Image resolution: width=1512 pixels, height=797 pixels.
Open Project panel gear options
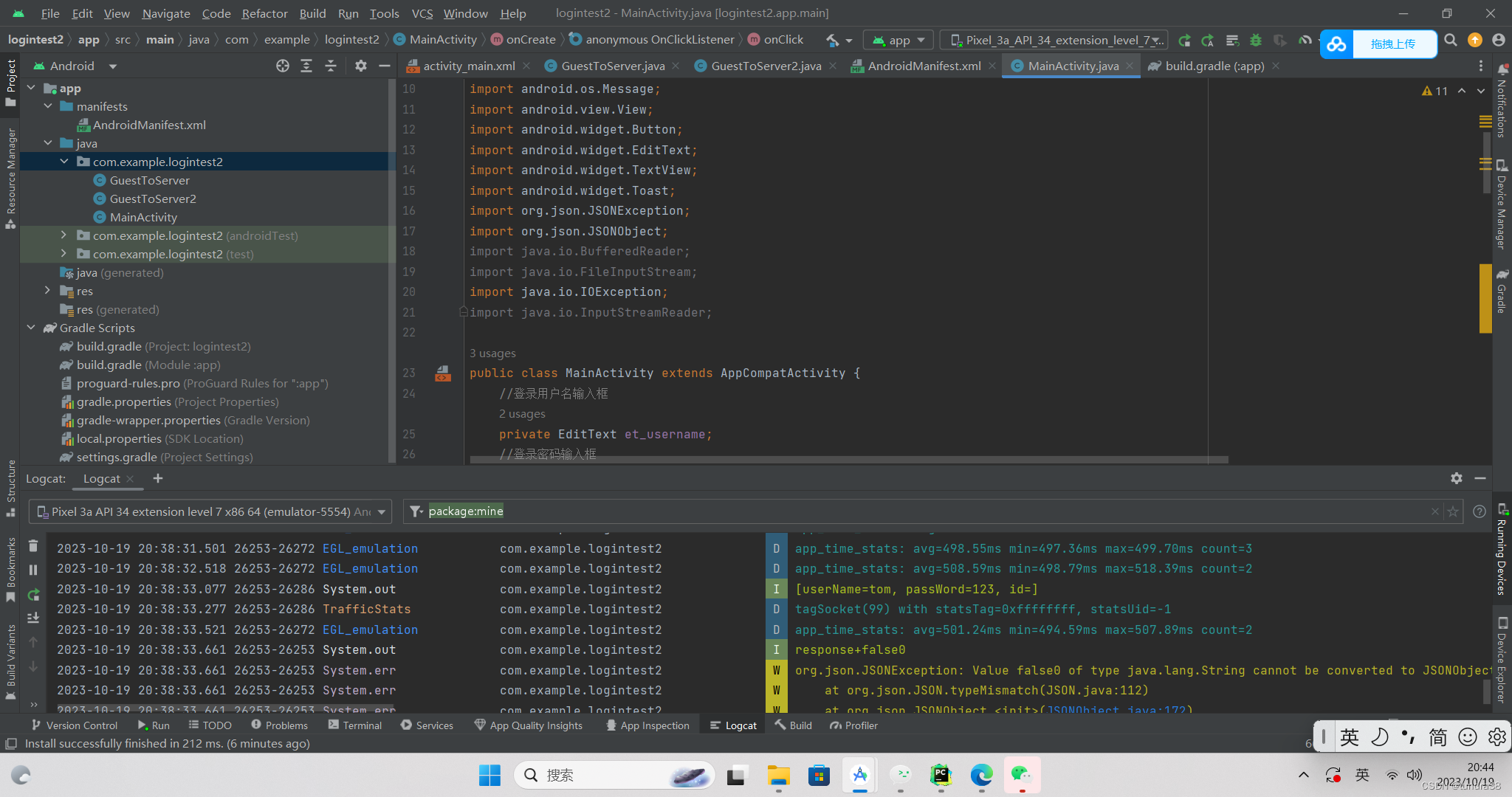(360, 66)
